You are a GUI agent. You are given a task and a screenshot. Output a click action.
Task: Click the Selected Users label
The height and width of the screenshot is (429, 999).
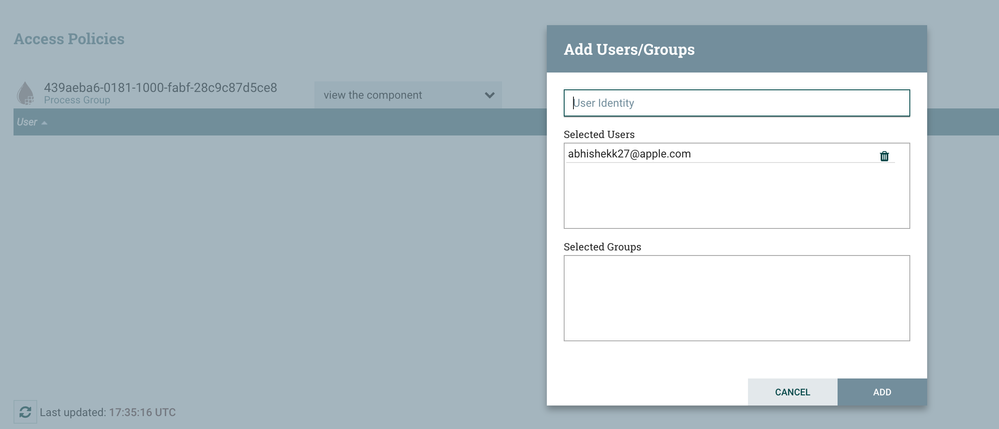pos(599,135)
